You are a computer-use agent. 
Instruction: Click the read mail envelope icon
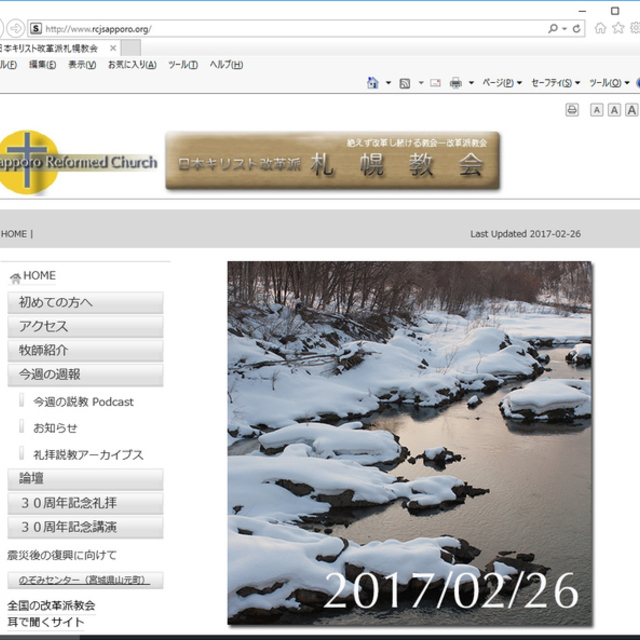pos(435,83)
